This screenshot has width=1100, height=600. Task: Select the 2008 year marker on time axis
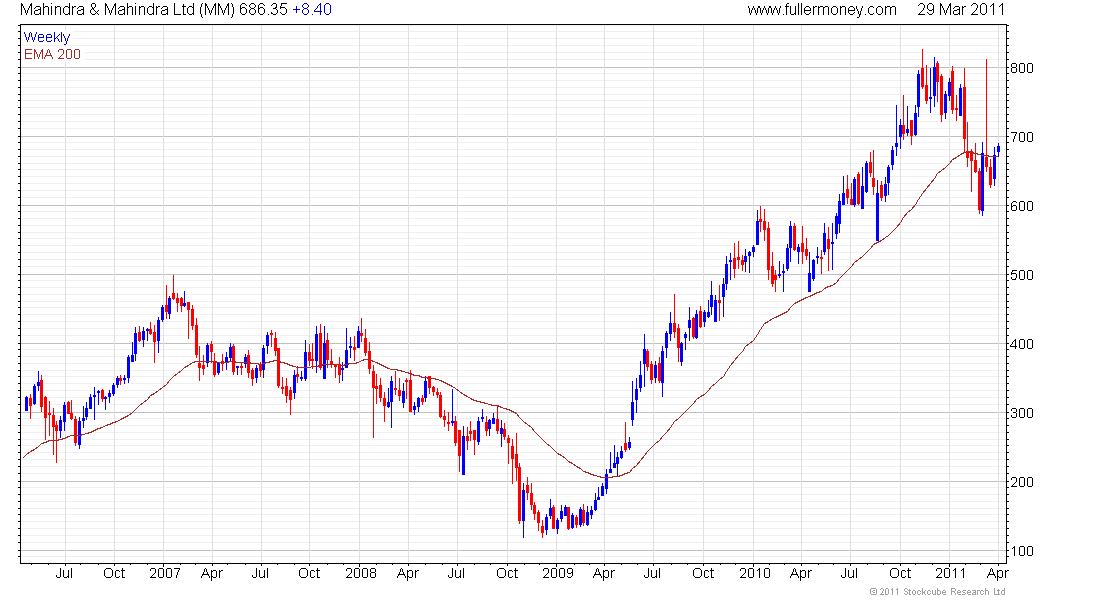361,573
